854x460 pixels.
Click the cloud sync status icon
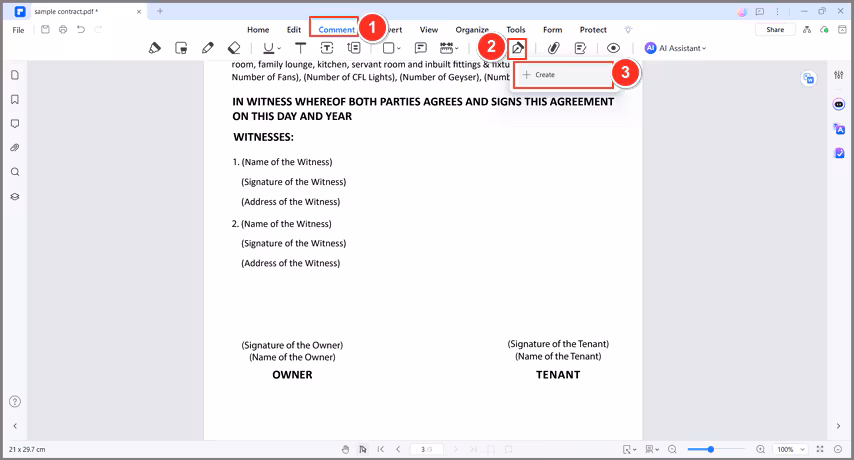pos(825,29)
